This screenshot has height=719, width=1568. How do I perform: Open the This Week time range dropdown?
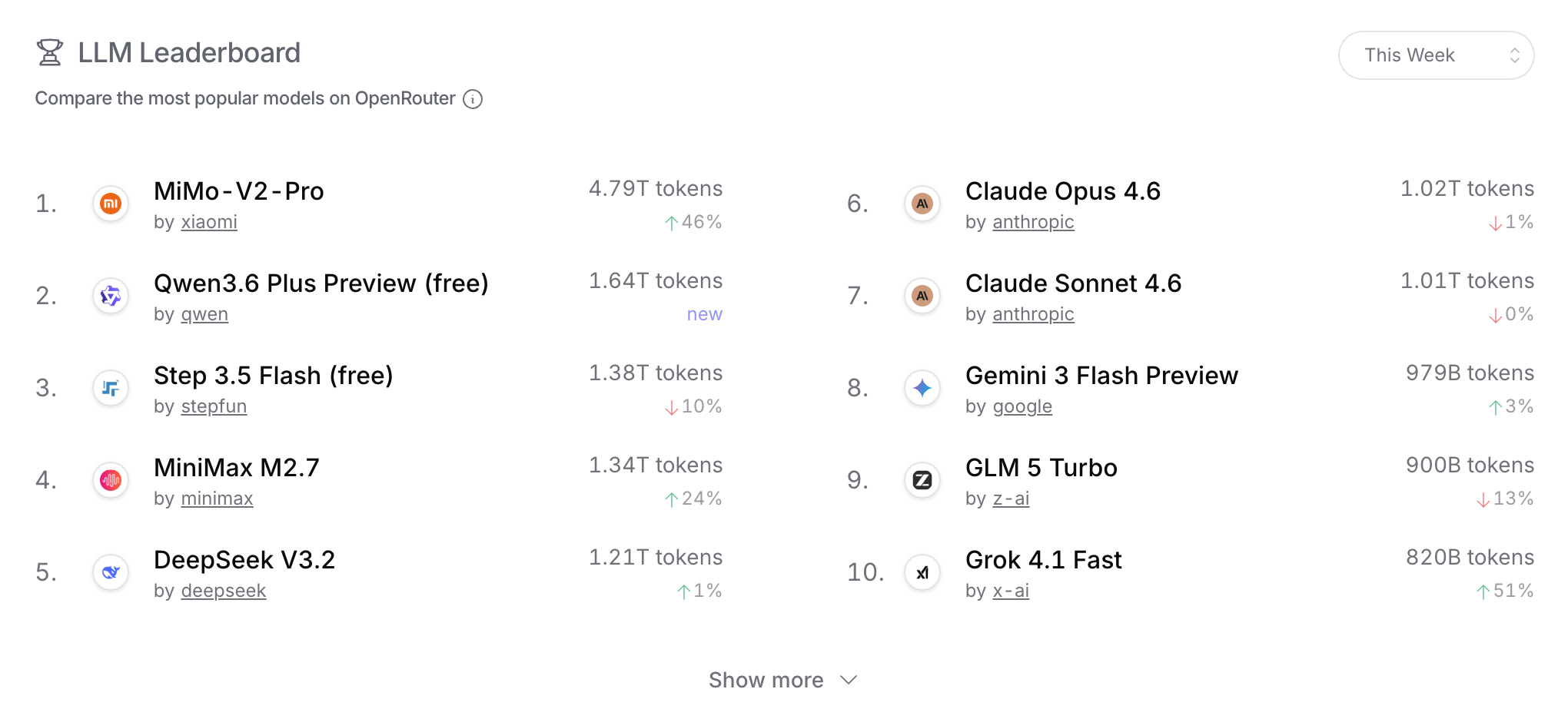(1436, 55)
